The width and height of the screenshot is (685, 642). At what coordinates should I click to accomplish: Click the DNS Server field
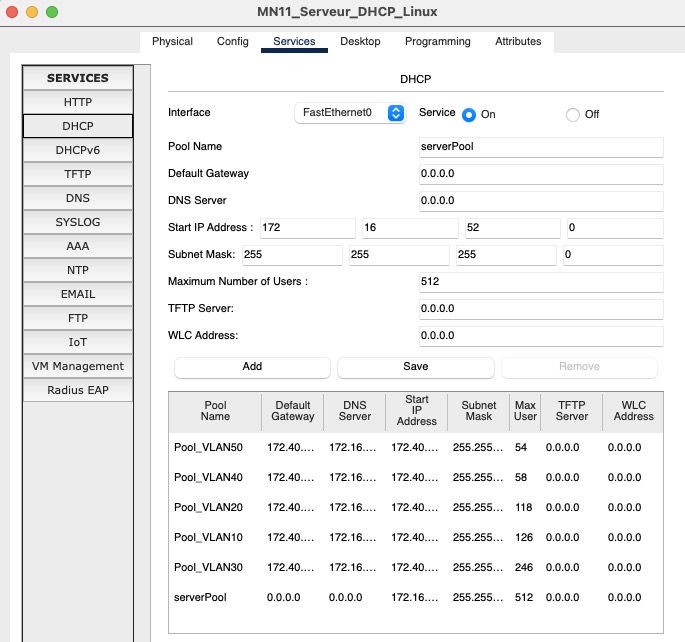click(x=541, y=201)
